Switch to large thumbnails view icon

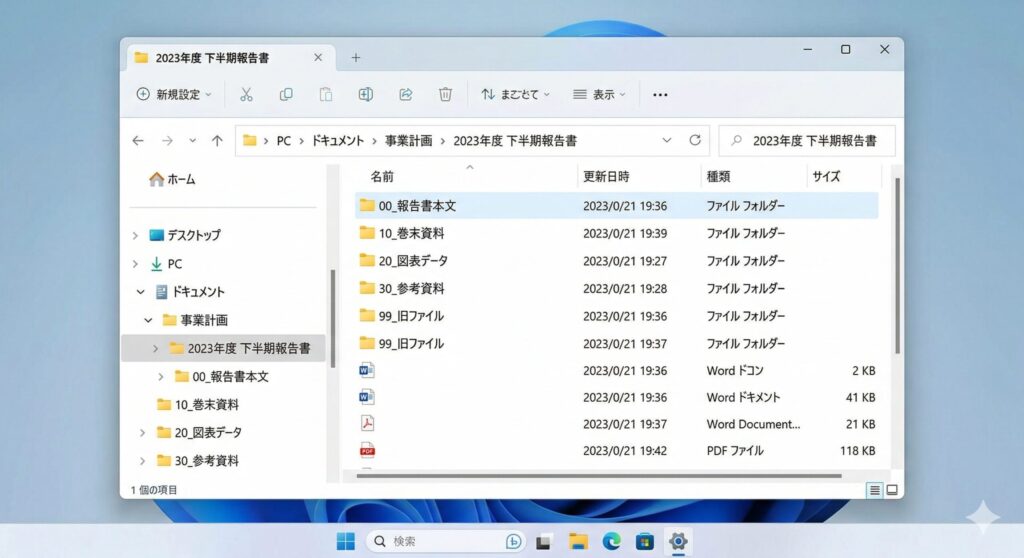coord(892,490)
